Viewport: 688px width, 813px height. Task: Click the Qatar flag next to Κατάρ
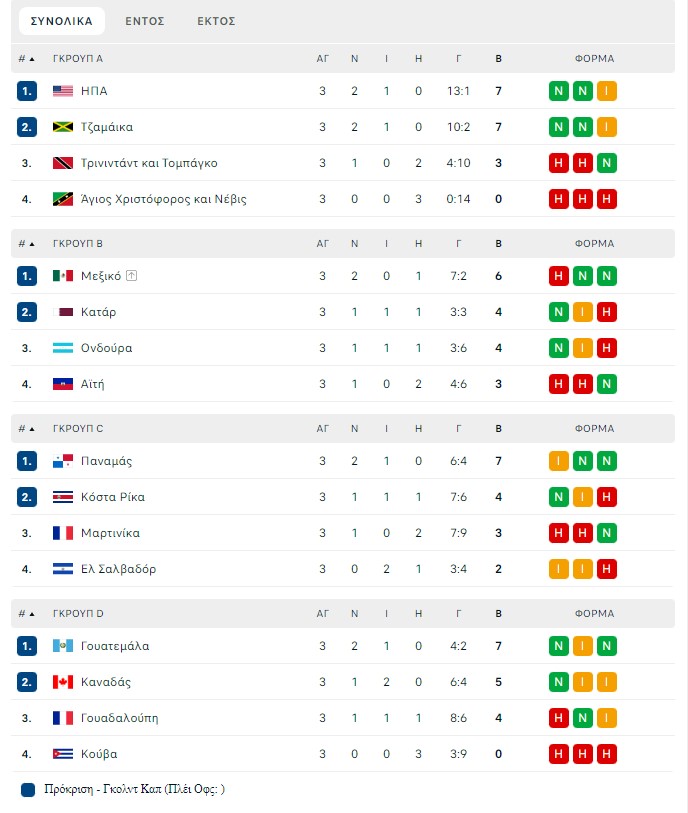[63, 312]
